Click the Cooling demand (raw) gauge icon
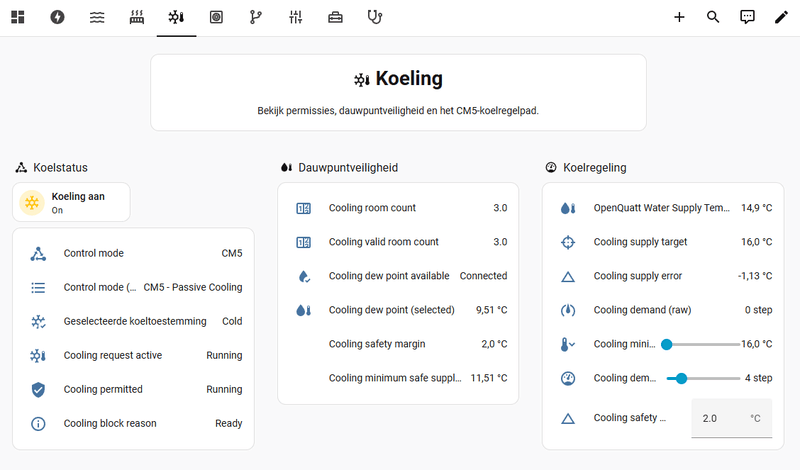 tap(568, 310)
